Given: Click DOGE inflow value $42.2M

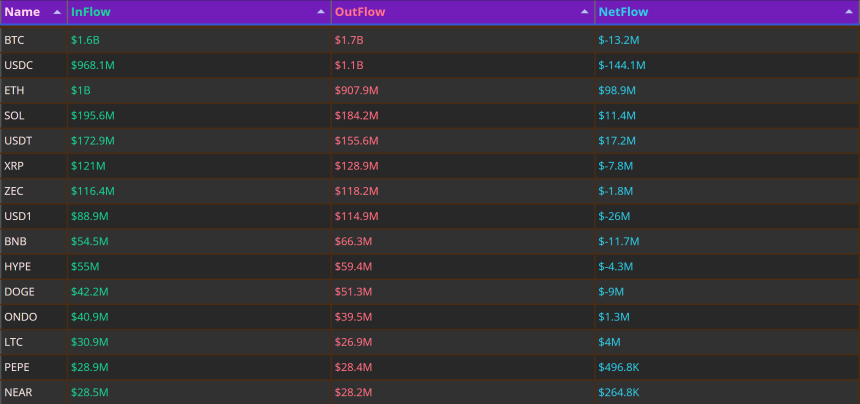Looking at the screenshot, I should click(89, 292).
